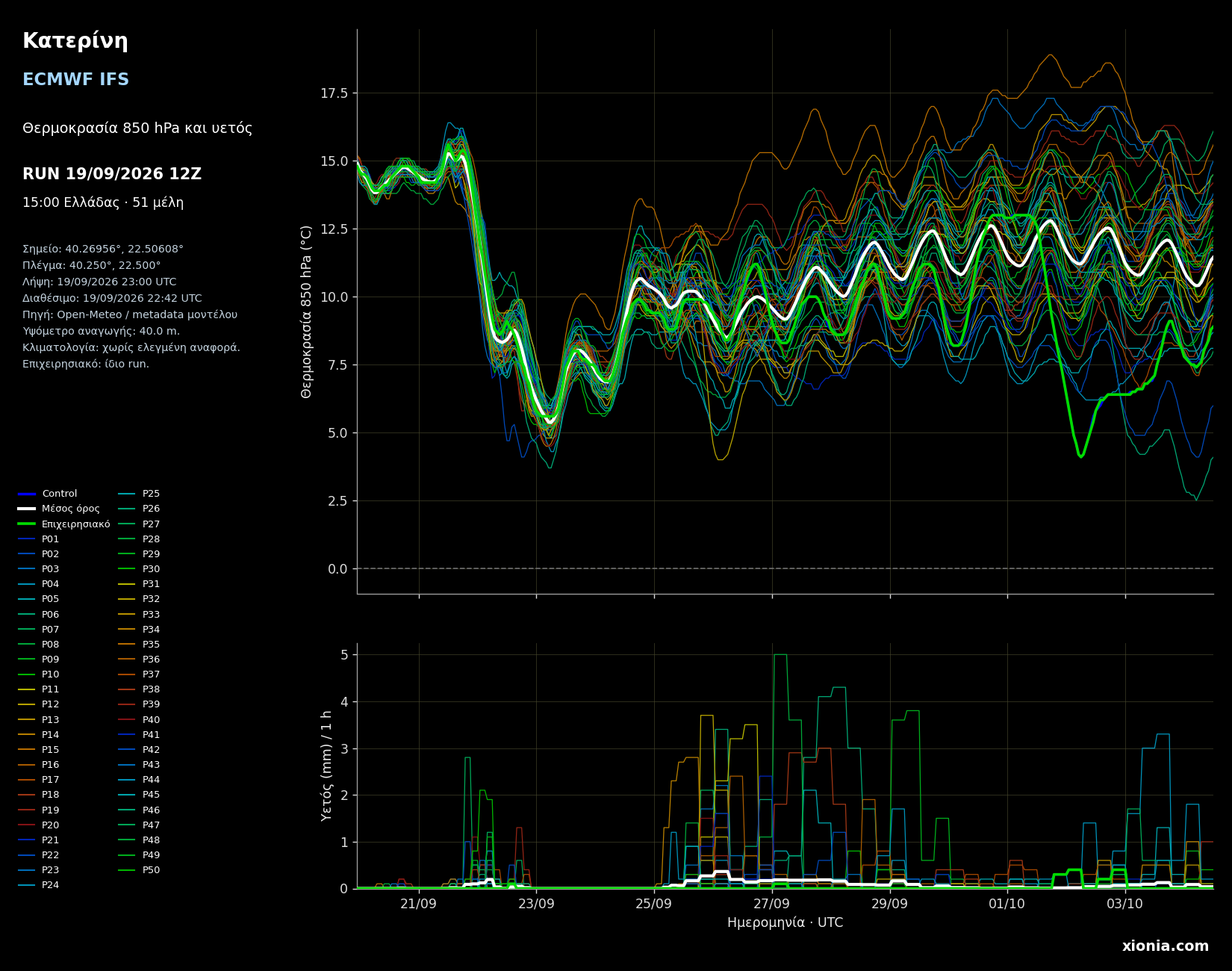This screenshot has height=971, width=1232.
Task: Select the Μέσος όρος legend entry
Action: point(59,509)
